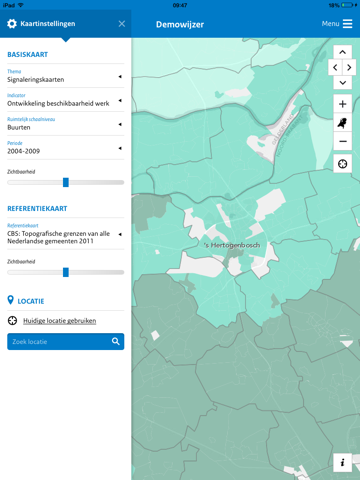
Task: Close the Kaartinstellingen panel
Action: (x=122, y=24)
